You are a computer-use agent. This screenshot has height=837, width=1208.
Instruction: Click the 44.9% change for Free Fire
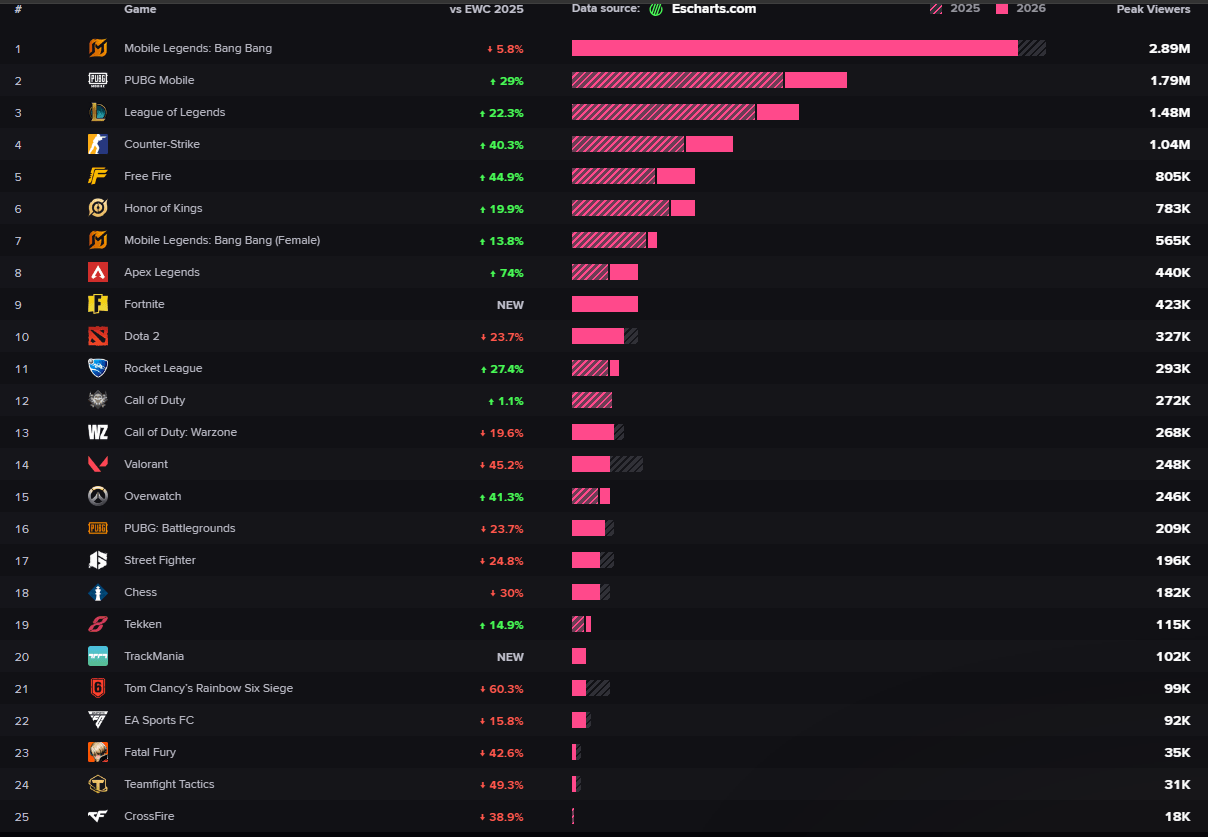click(502, 177)
